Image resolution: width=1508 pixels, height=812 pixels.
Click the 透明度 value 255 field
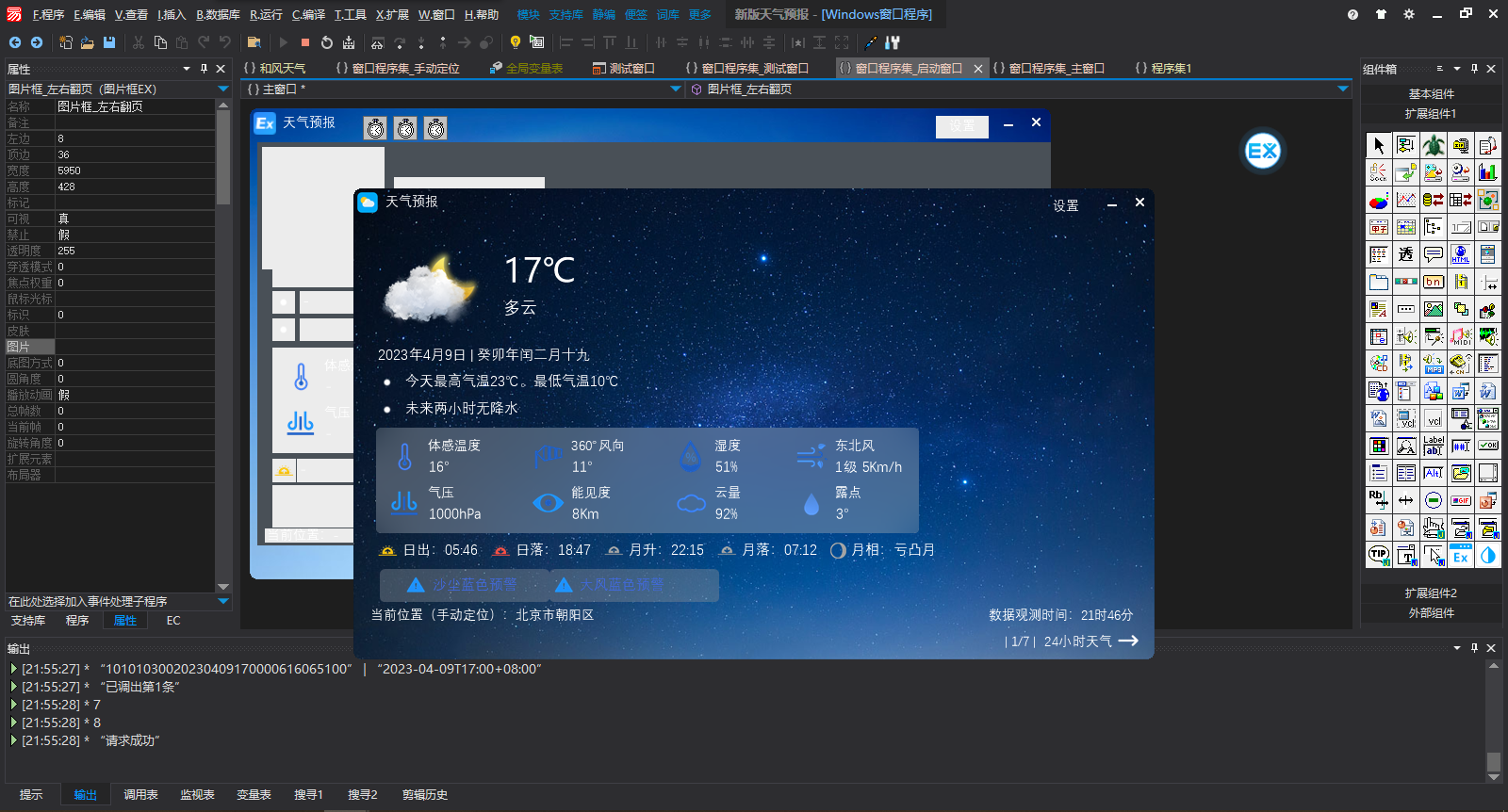pos(135,251)
